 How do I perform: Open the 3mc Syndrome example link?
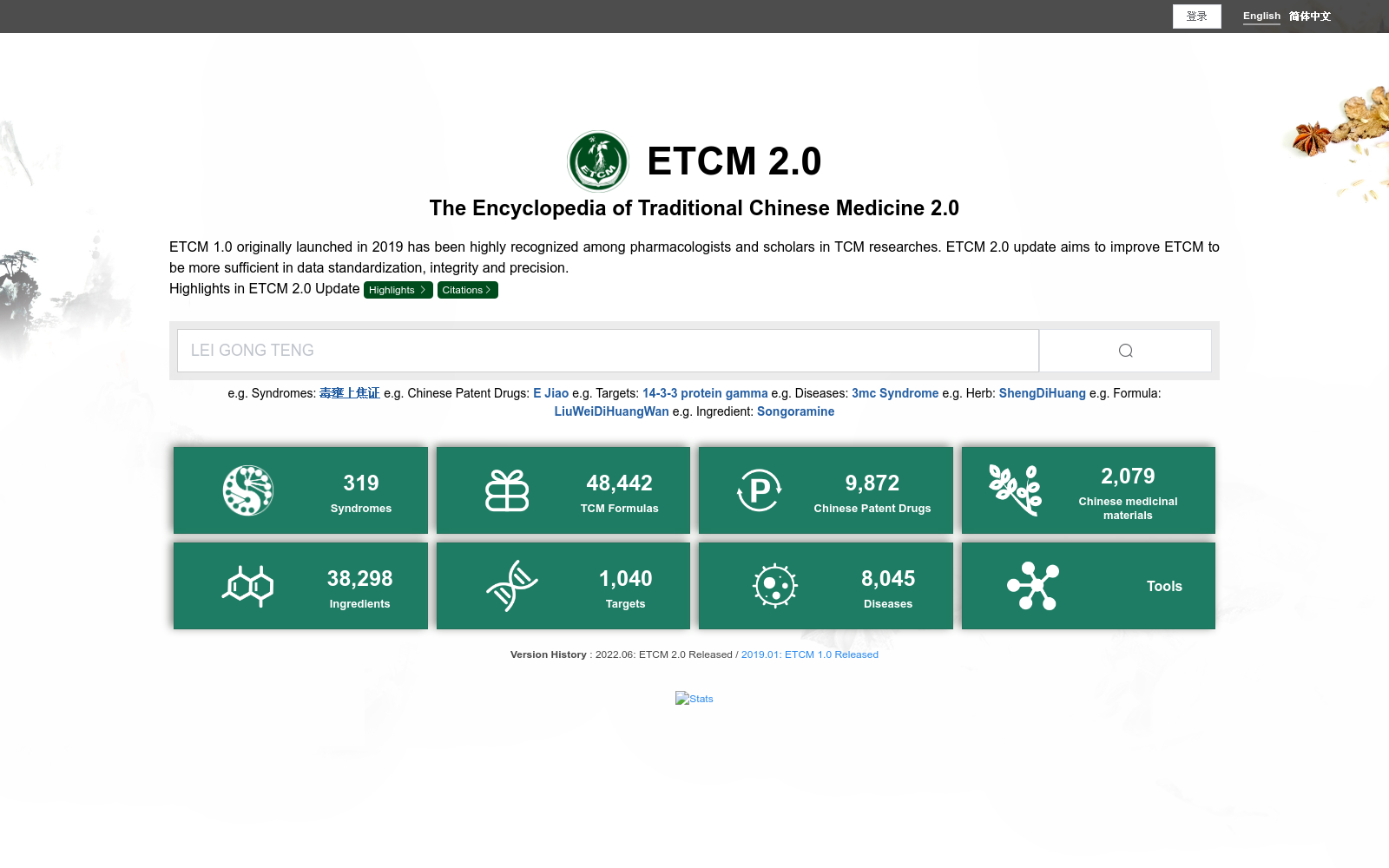click(x=895, y=393)
